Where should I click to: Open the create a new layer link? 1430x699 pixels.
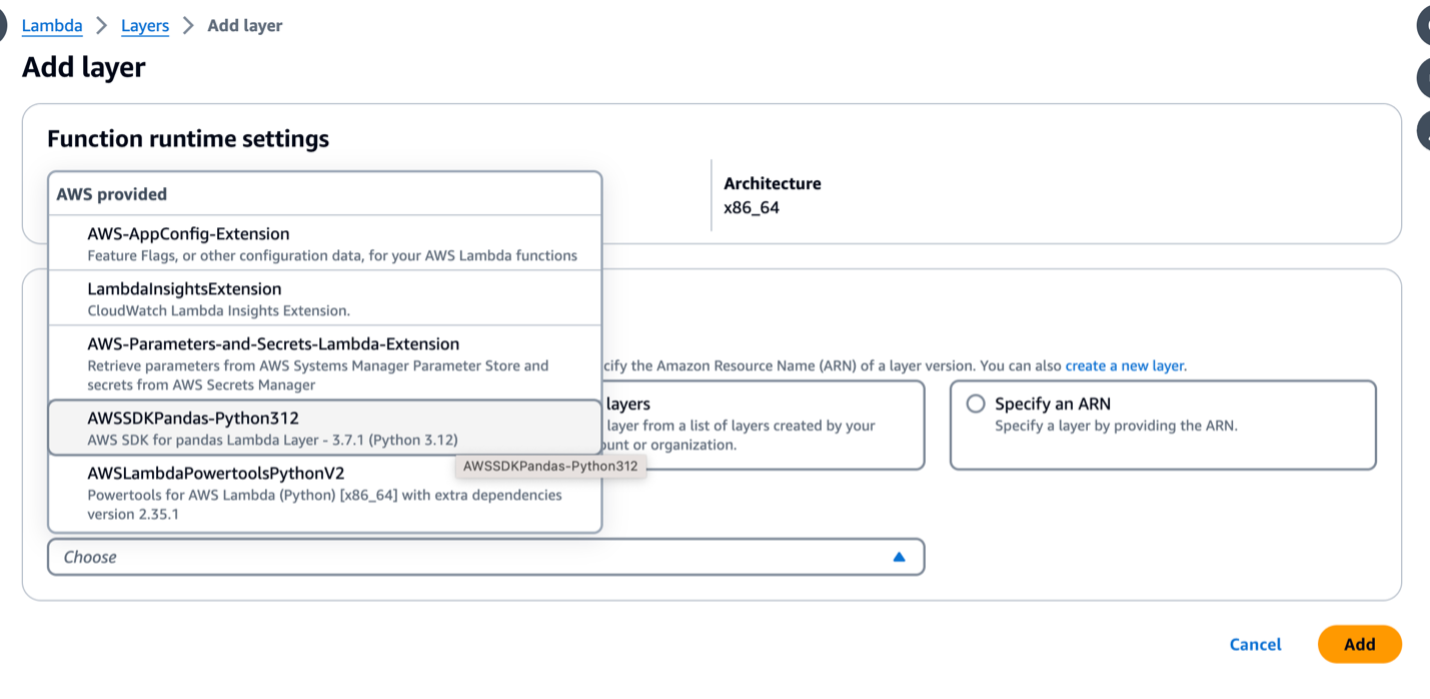(1124, 365)
